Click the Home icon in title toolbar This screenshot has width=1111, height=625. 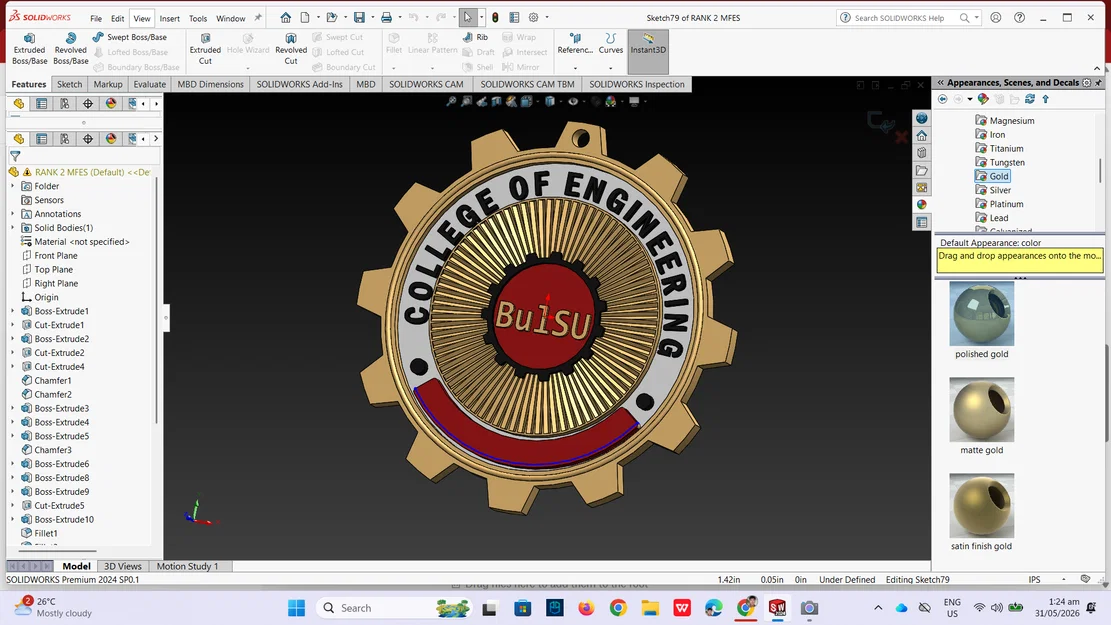286,18
